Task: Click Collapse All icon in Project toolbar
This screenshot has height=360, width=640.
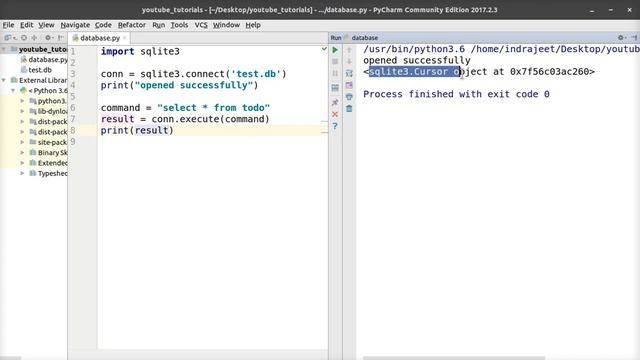Action: (34, 38)
